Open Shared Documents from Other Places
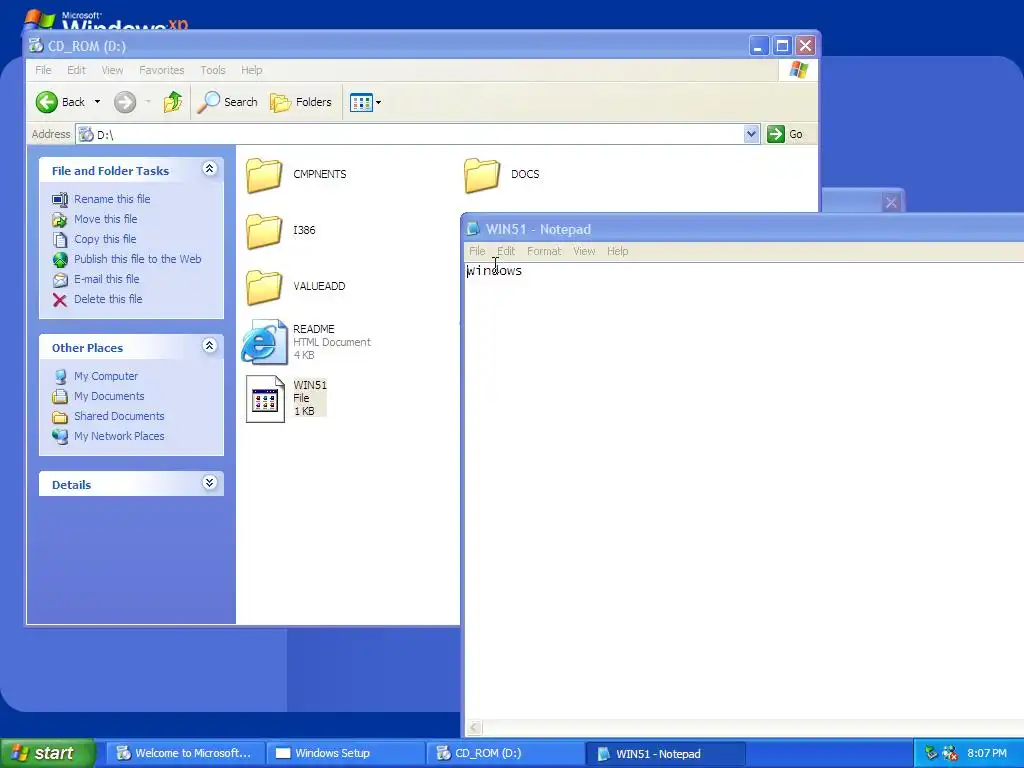 coord(119,416)
